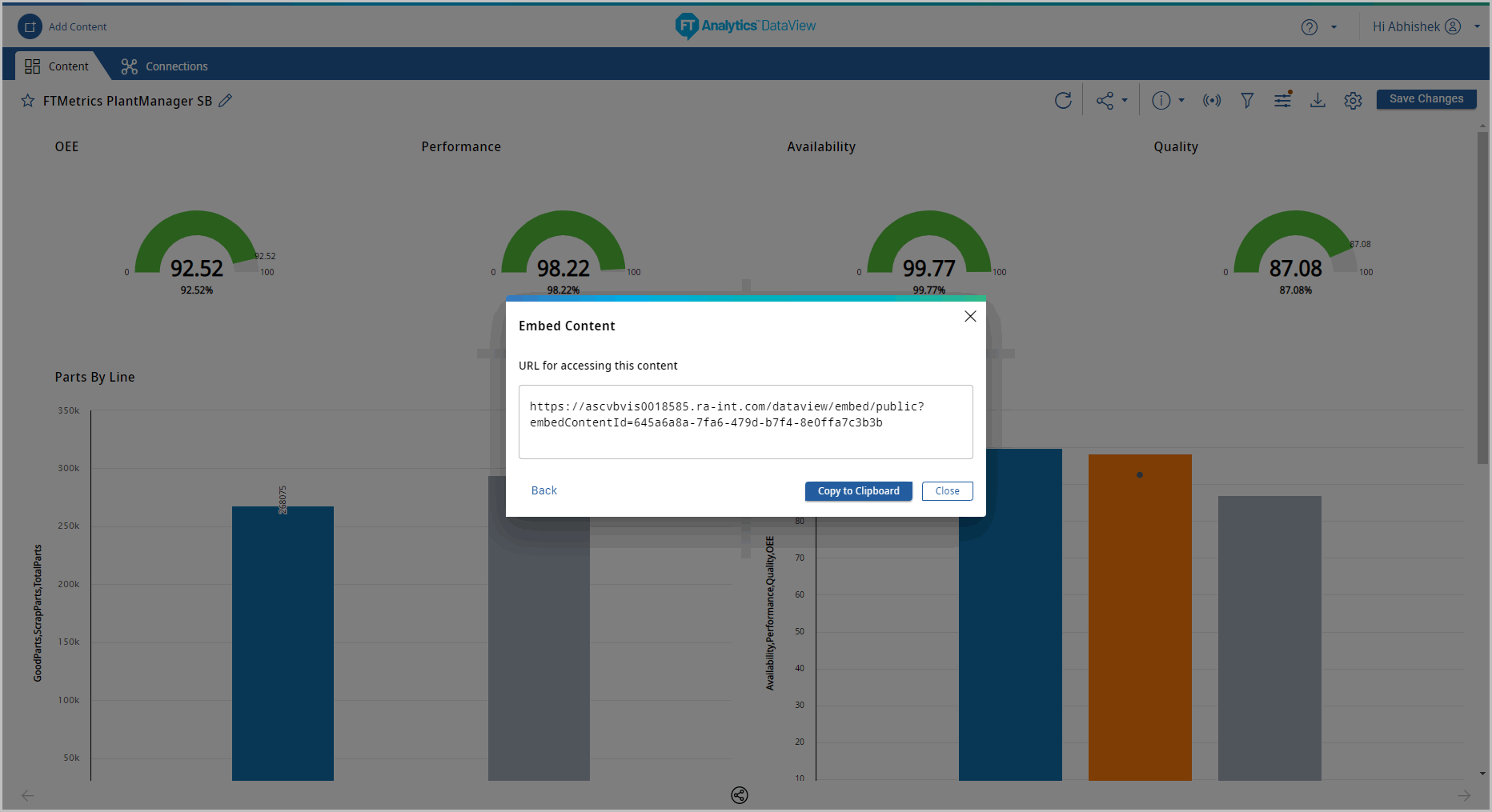Click the share icon at page bottom
Image resolution: width=1492 pixels, height=812 pixels.
tap(740, 795)
